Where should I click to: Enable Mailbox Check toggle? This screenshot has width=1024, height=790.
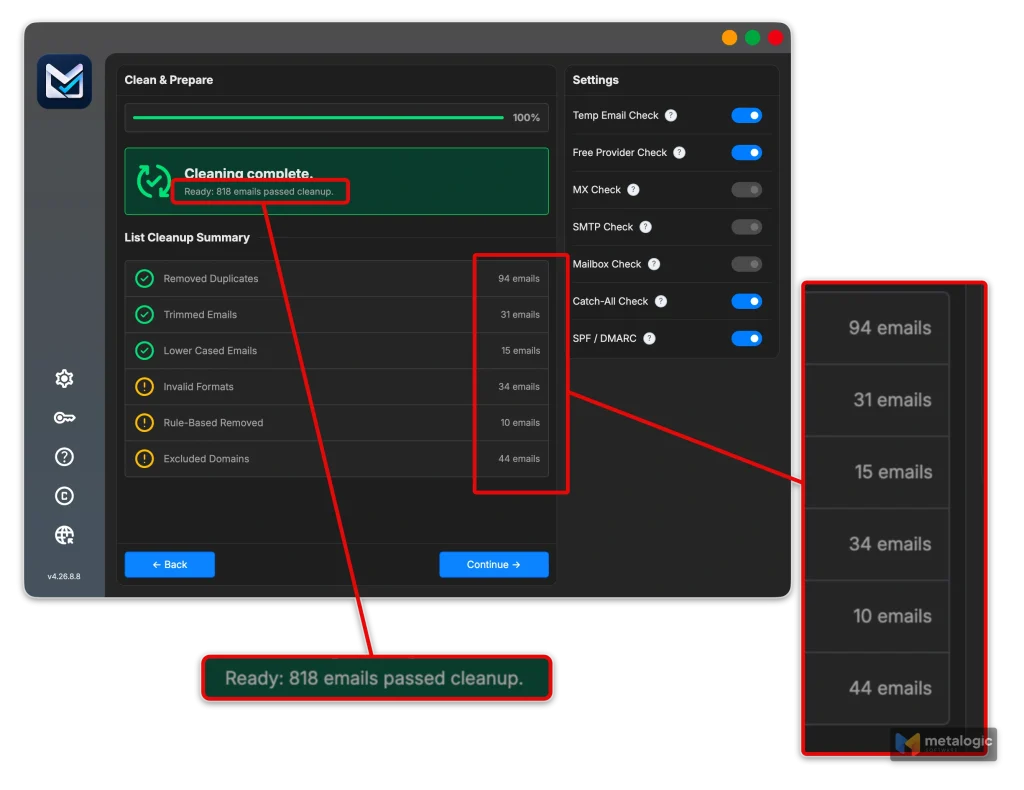[x=746, y=264]
